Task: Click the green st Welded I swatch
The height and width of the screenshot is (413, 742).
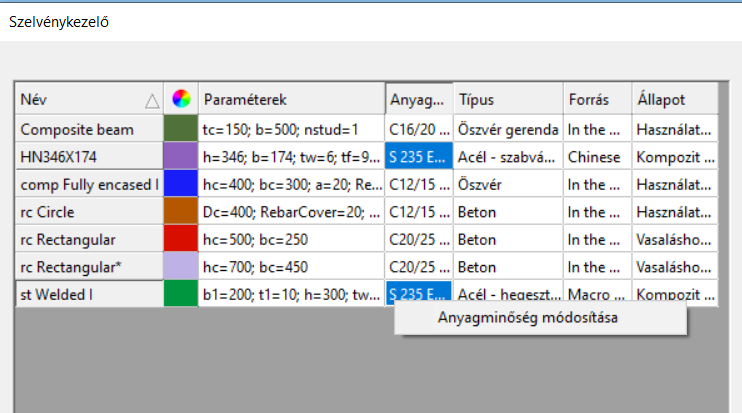Action: 181,293
